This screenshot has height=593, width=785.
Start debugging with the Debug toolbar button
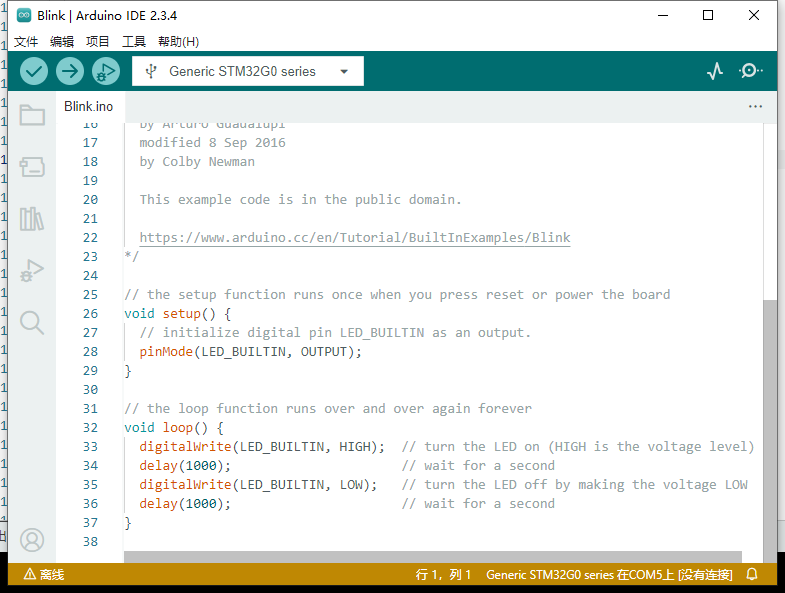click(106, 71)
